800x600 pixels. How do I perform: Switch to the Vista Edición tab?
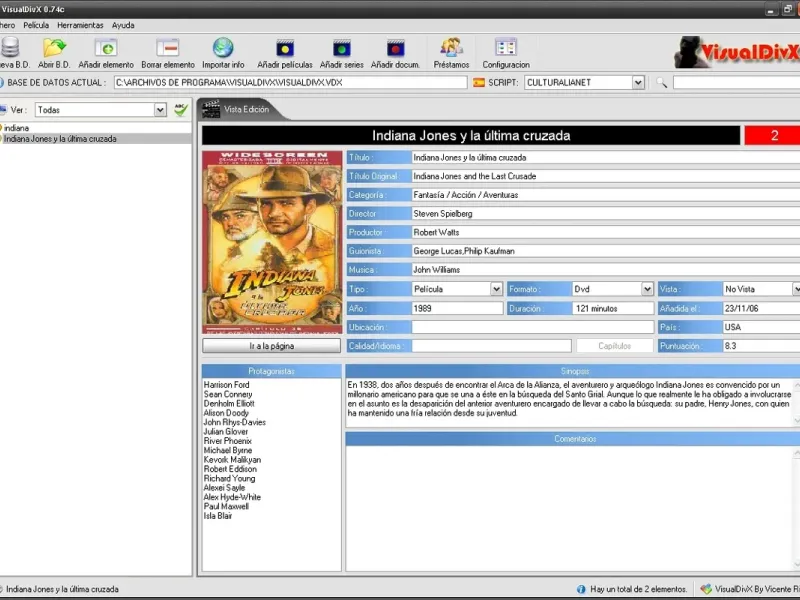[x=245, y=109]
